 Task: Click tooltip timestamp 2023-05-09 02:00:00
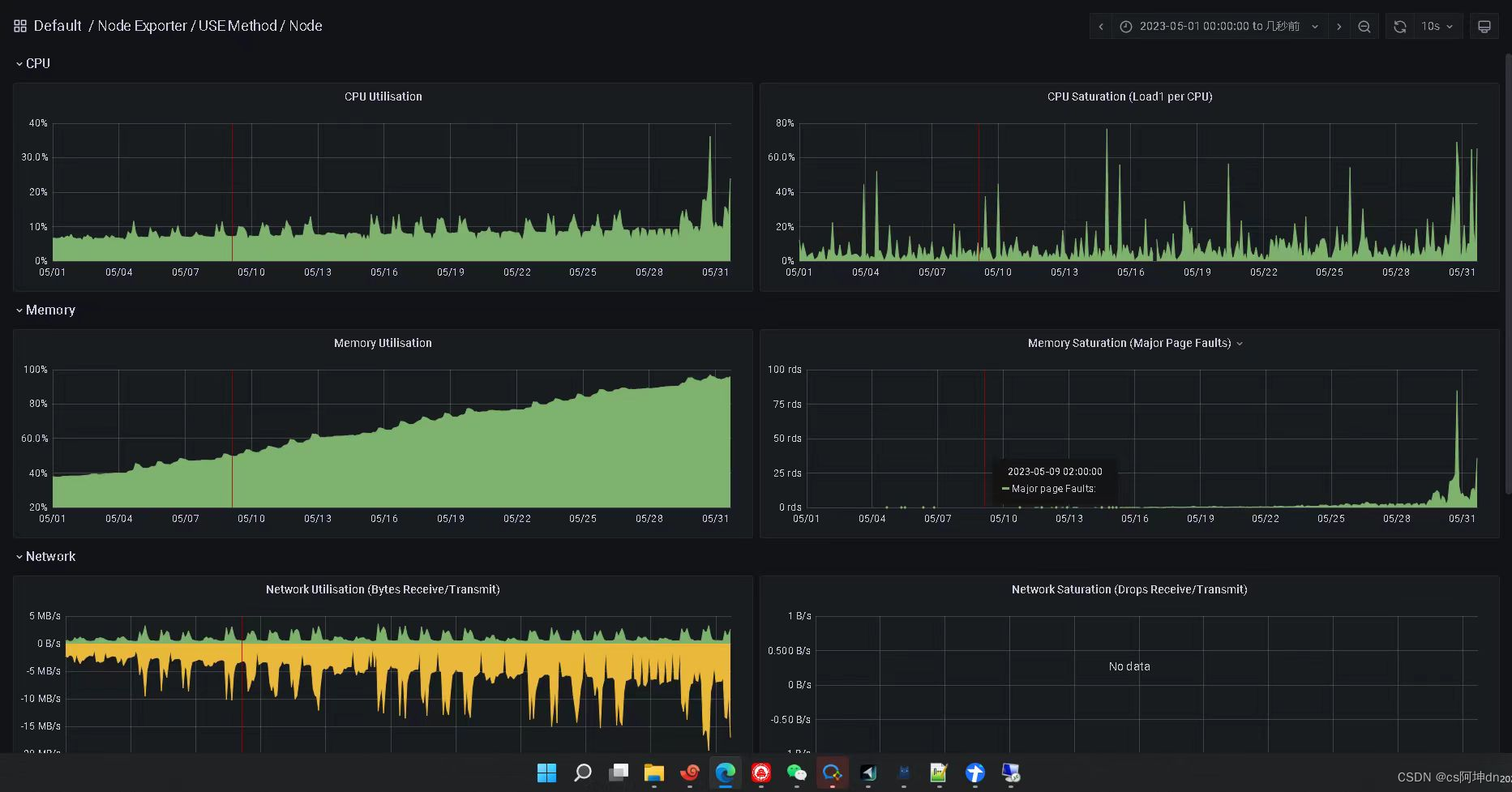coord(1055,471)
